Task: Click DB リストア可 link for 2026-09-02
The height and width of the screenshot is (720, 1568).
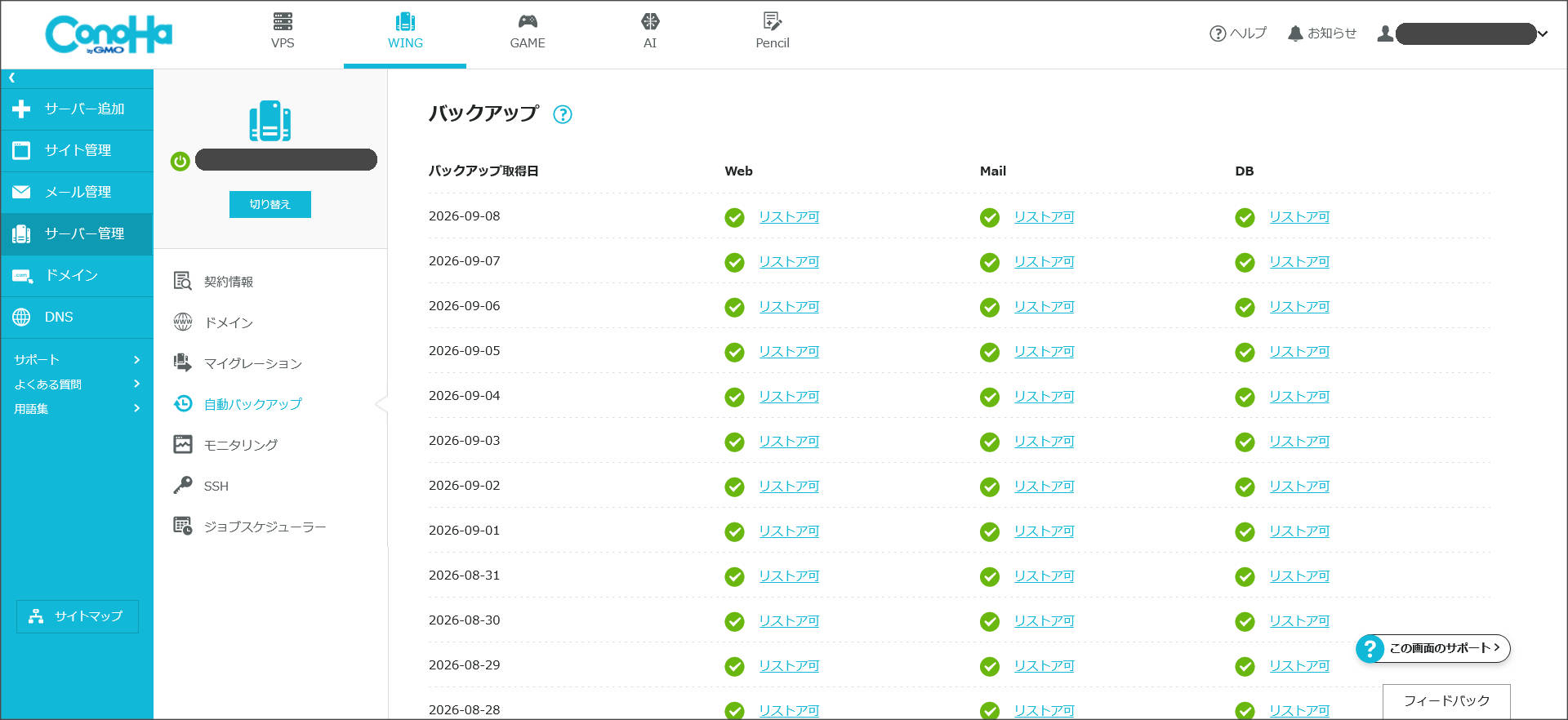Action: click(x=1299, y=487)
